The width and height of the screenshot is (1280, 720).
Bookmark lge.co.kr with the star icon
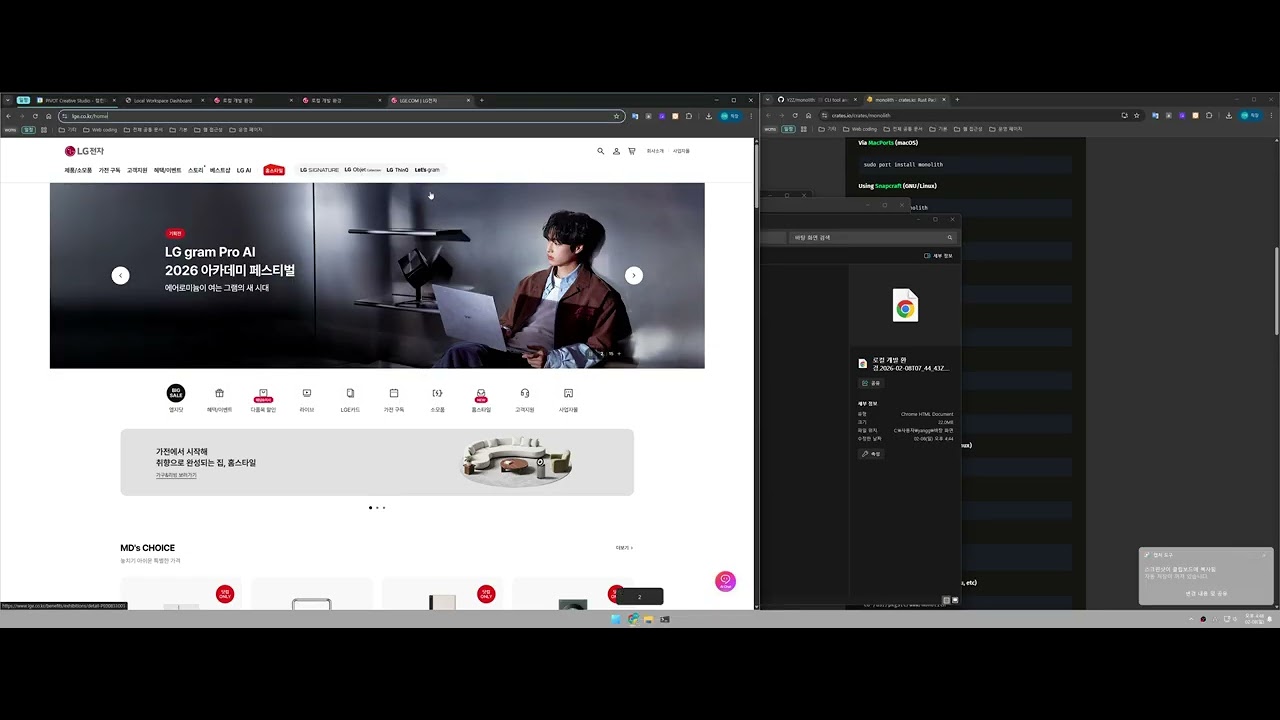pos(616,116)
